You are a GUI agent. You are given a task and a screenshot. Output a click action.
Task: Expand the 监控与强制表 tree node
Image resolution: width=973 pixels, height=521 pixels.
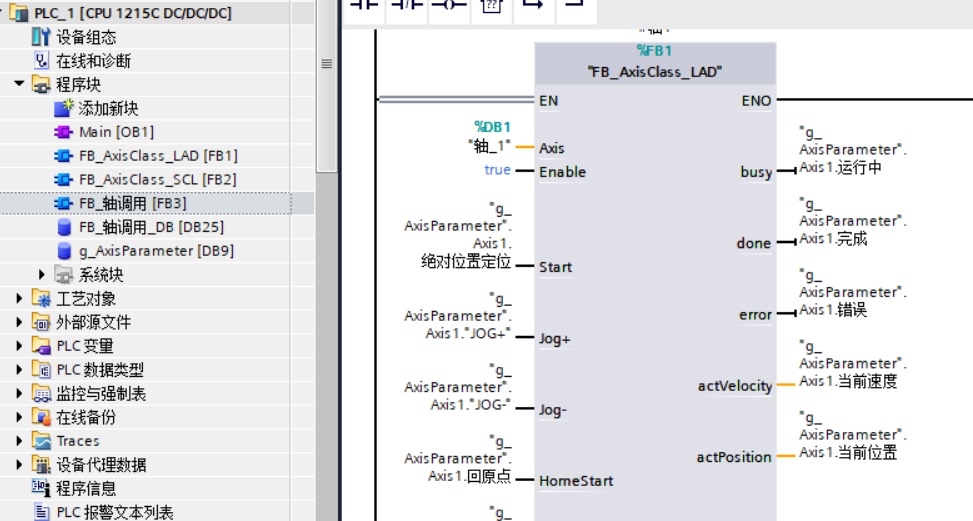pyautogui.click(x=19, y=393)
